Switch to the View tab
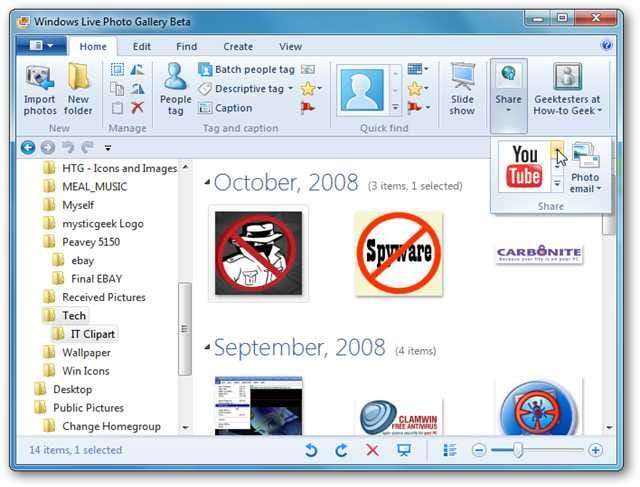 (291, 47)
